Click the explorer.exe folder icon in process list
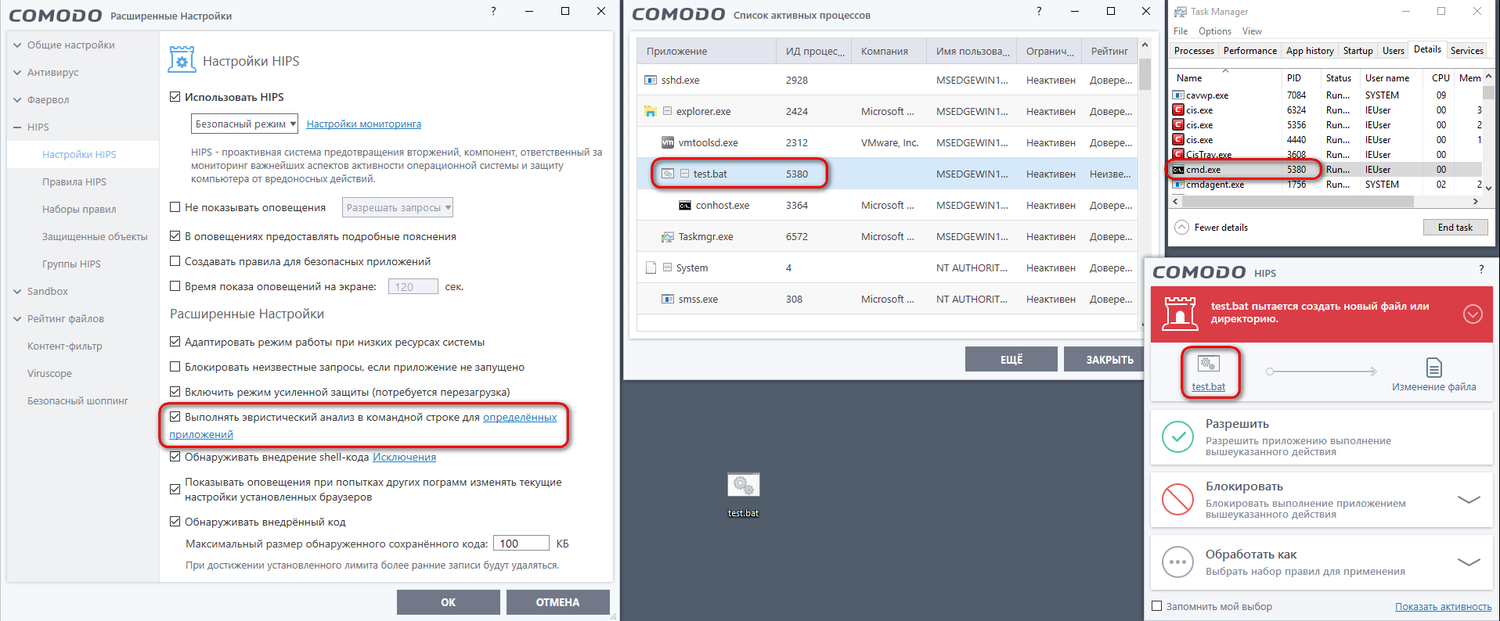The width and height of the screenshot is (1500, 621). (650, 111)
